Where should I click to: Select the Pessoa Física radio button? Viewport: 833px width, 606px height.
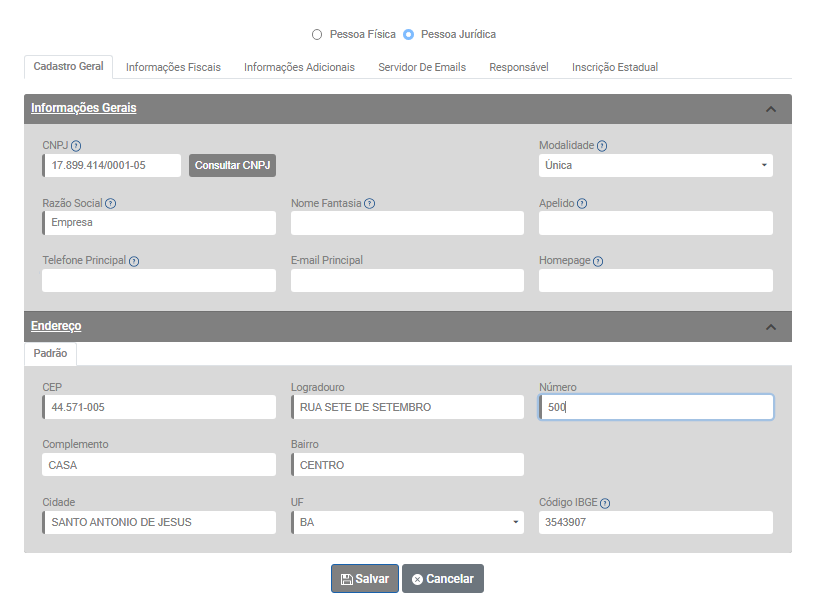tap(317, 34)
